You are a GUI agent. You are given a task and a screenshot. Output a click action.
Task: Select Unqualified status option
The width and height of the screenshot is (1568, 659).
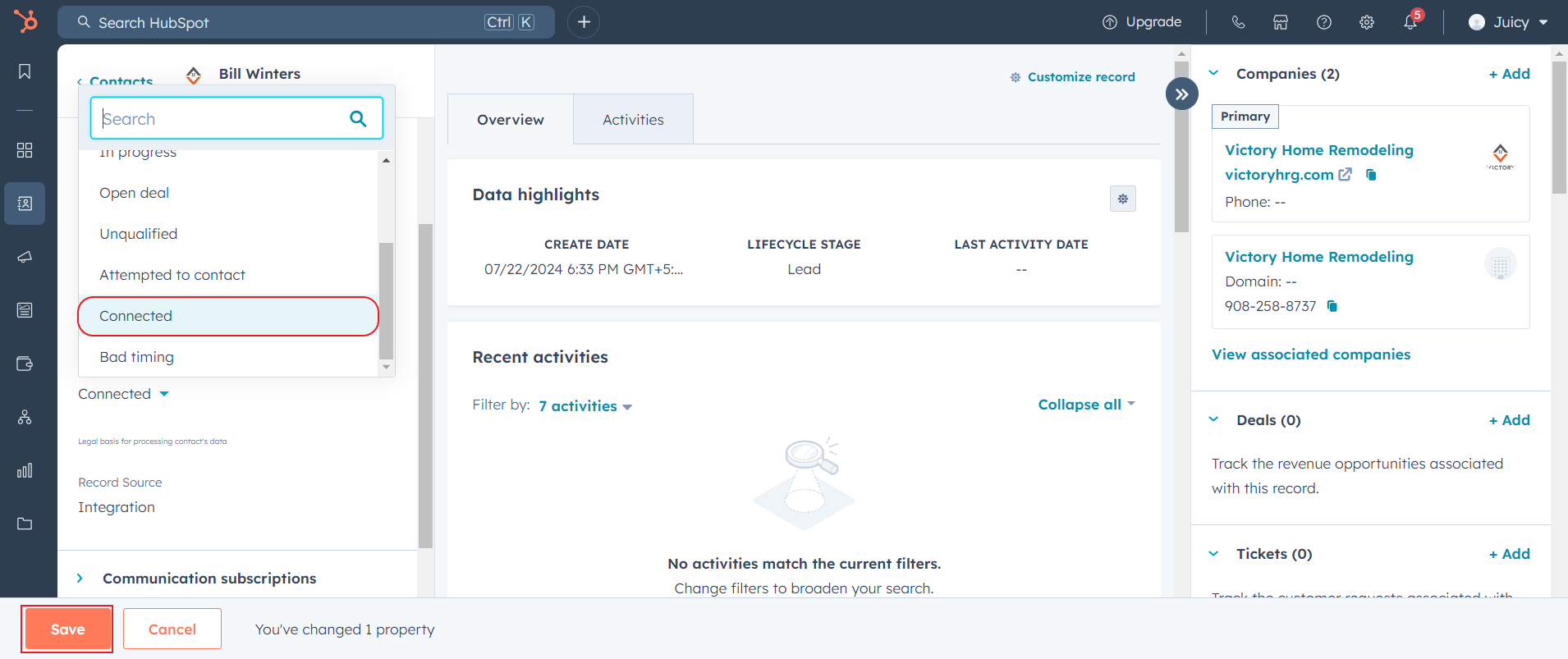(x=228, y=234)
